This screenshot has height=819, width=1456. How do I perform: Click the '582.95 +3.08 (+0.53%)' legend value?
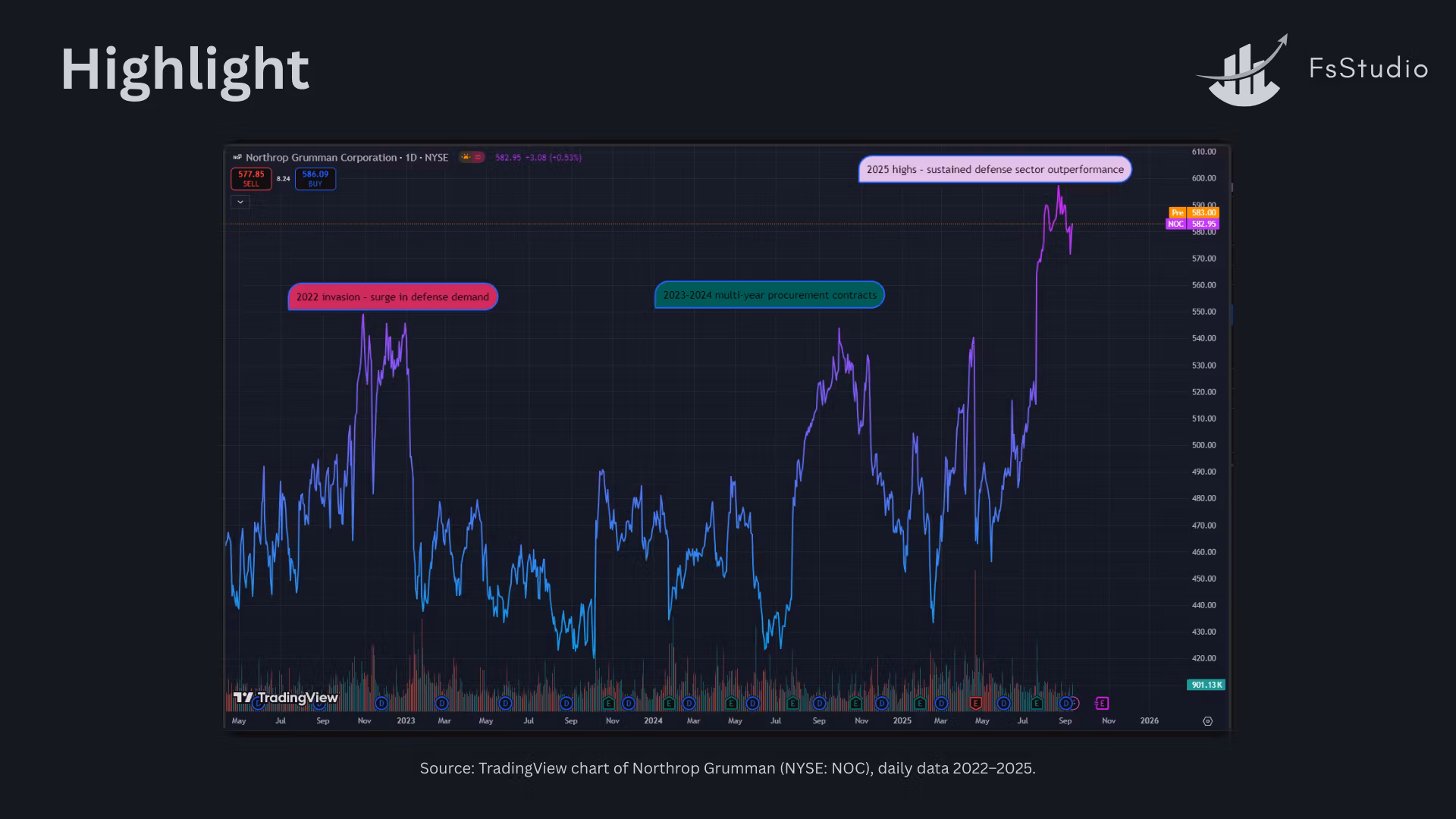(538, 158)
